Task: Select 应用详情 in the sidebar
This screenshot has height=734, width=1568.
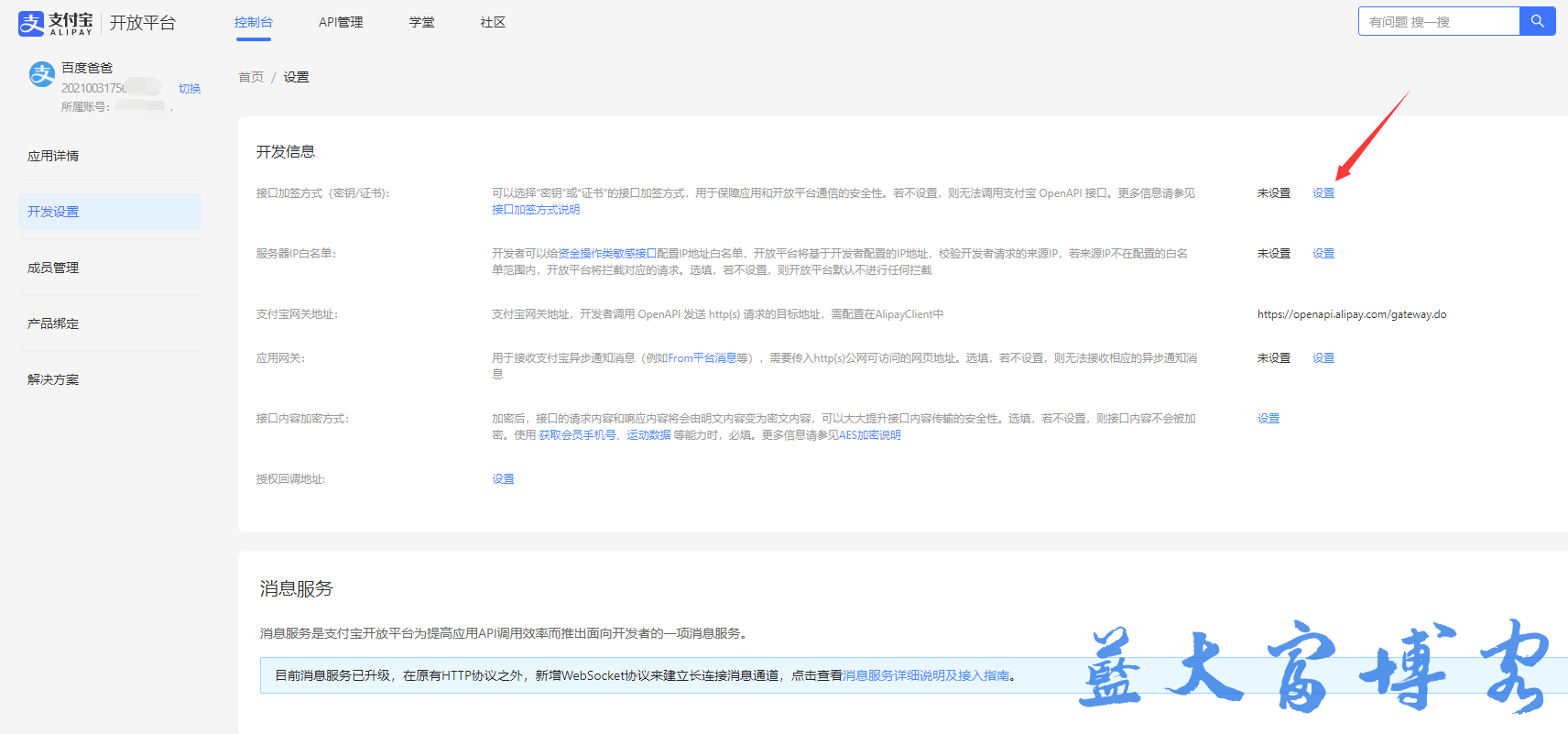Action: 110,156
